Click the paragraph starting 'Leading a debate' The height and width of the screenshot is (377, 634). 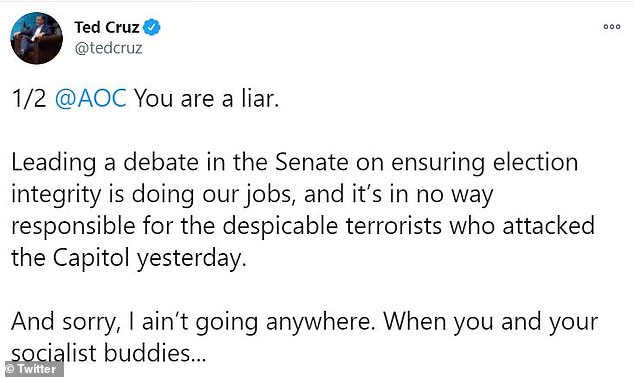(303, 210)
